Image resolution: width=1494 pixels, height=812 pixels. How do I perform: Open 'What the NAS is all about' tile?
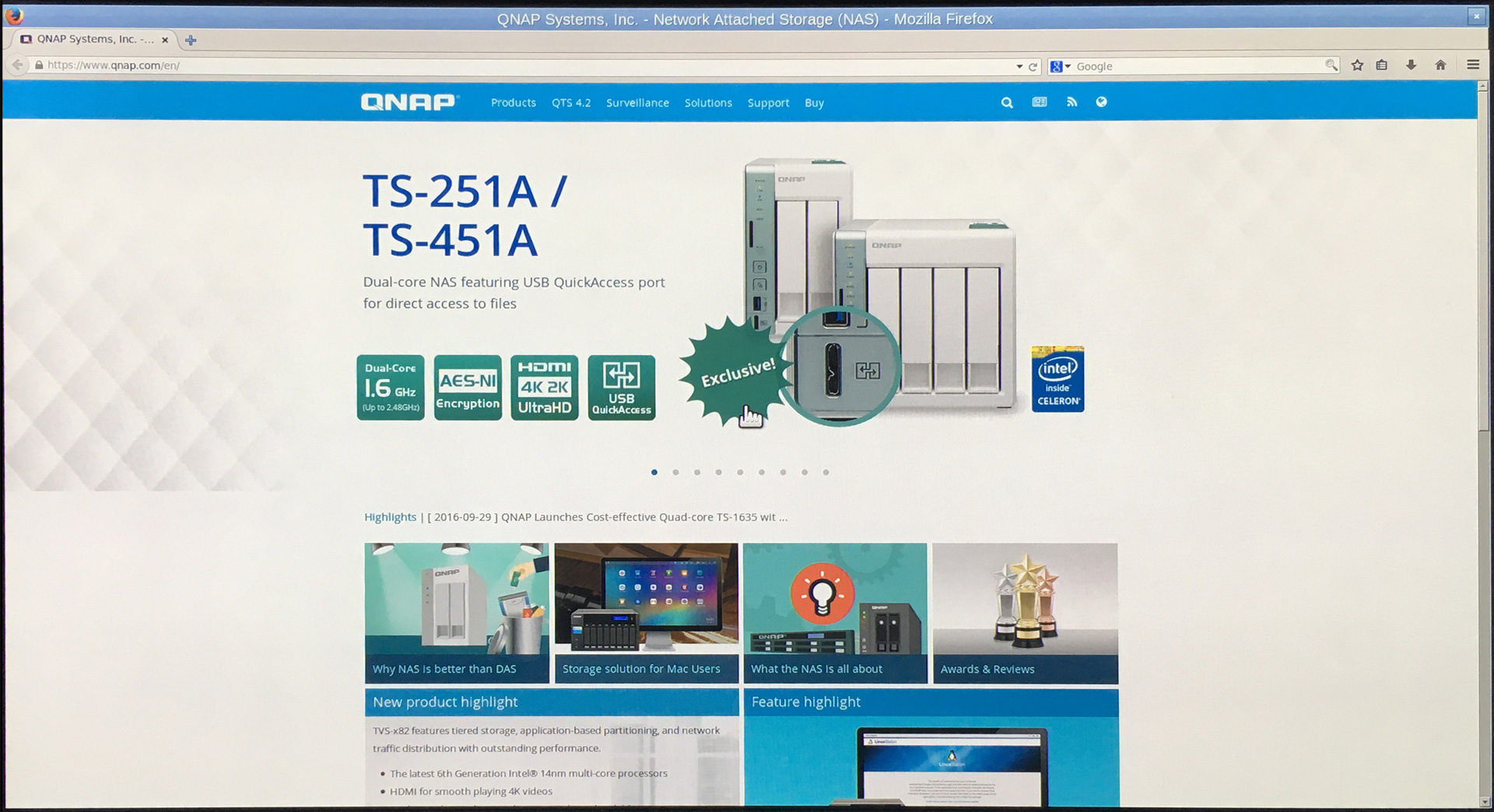(x=835, y=613)
